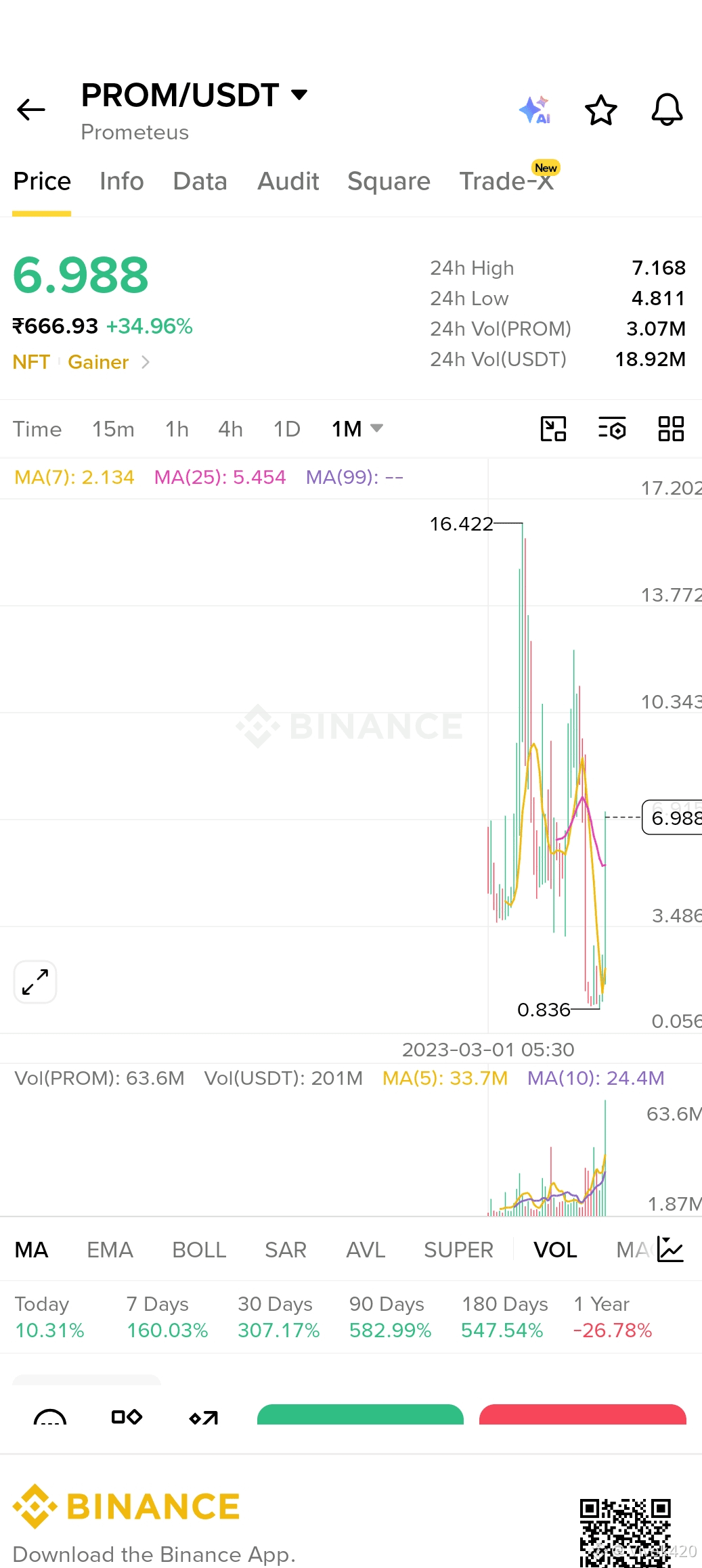This screenshot has height=1568, width=702.
Task: Tap the 7 Days 160.03% change
Action: [167, 1317]
